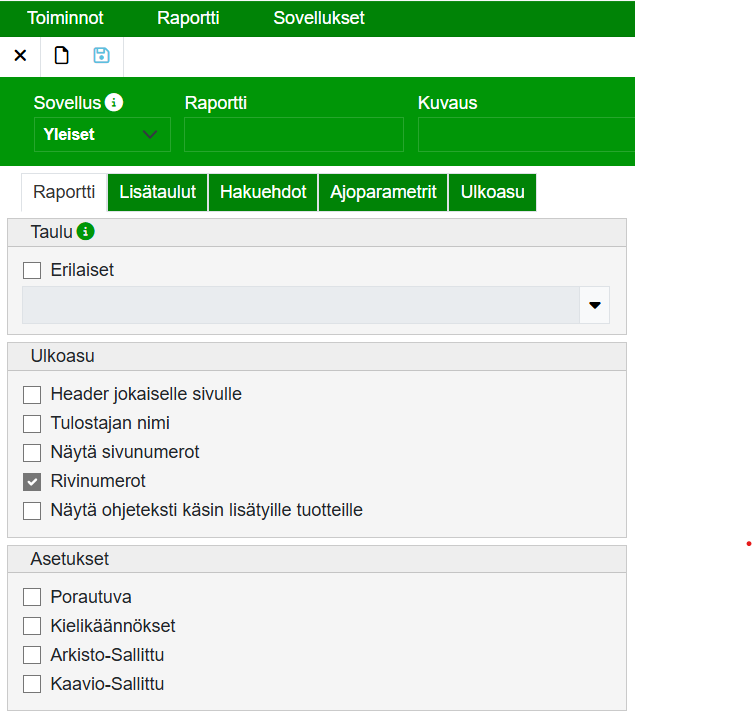Toggle the Porautuva setting
This screenshot has width=753, height=717.
click(x=32, y=597)
